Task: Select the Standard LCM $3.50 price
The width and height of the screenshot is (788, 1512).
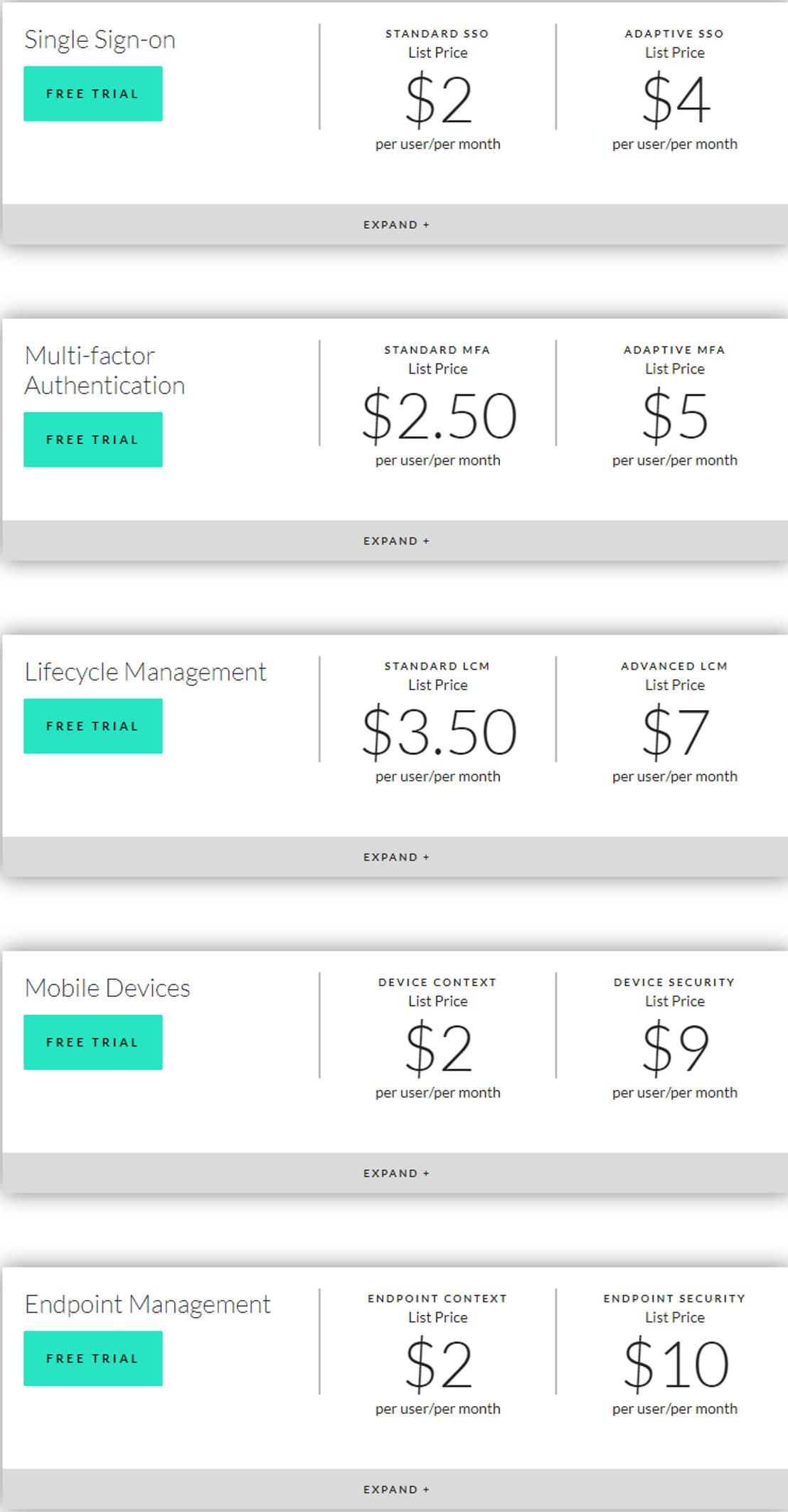Action: tap(437, 733)
